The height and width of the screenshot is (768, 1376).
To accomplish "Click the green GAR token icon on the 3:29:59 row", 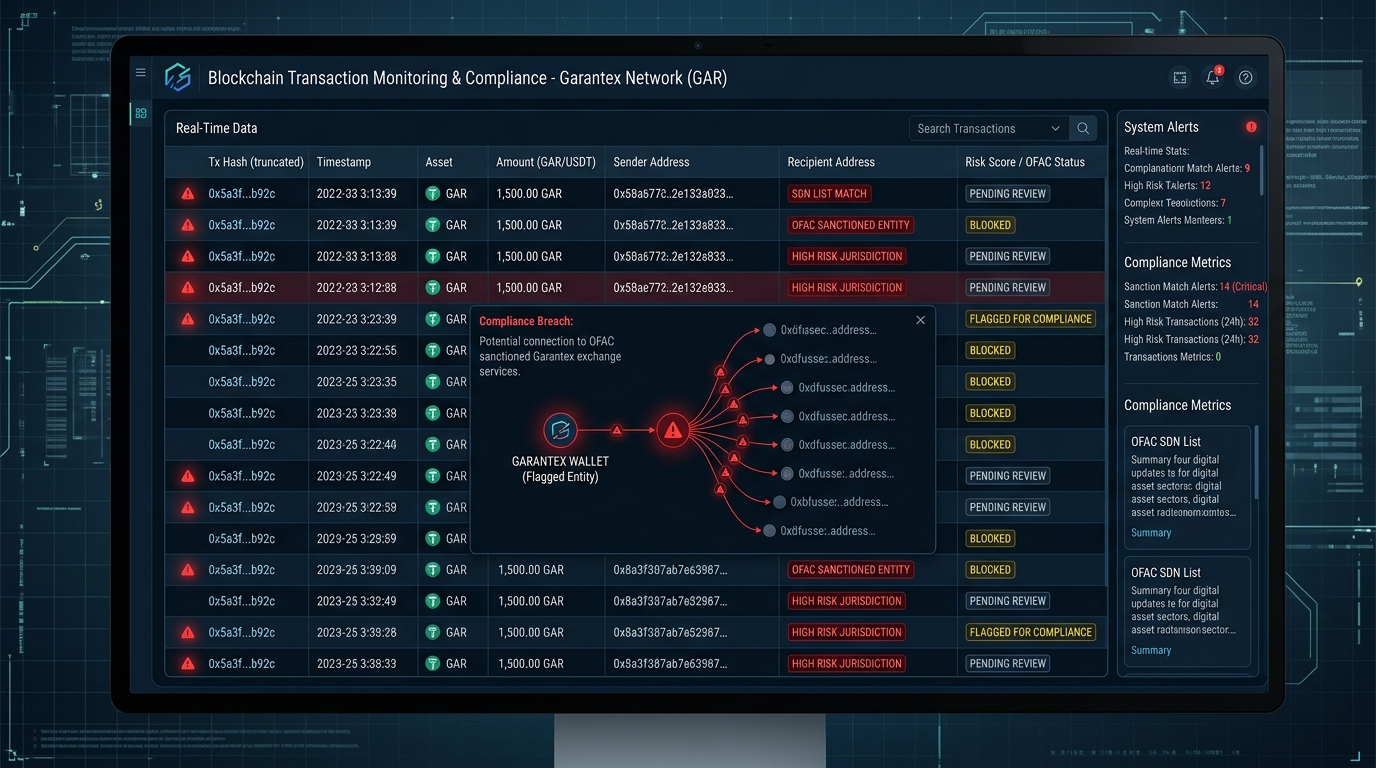I will point(433,538).
